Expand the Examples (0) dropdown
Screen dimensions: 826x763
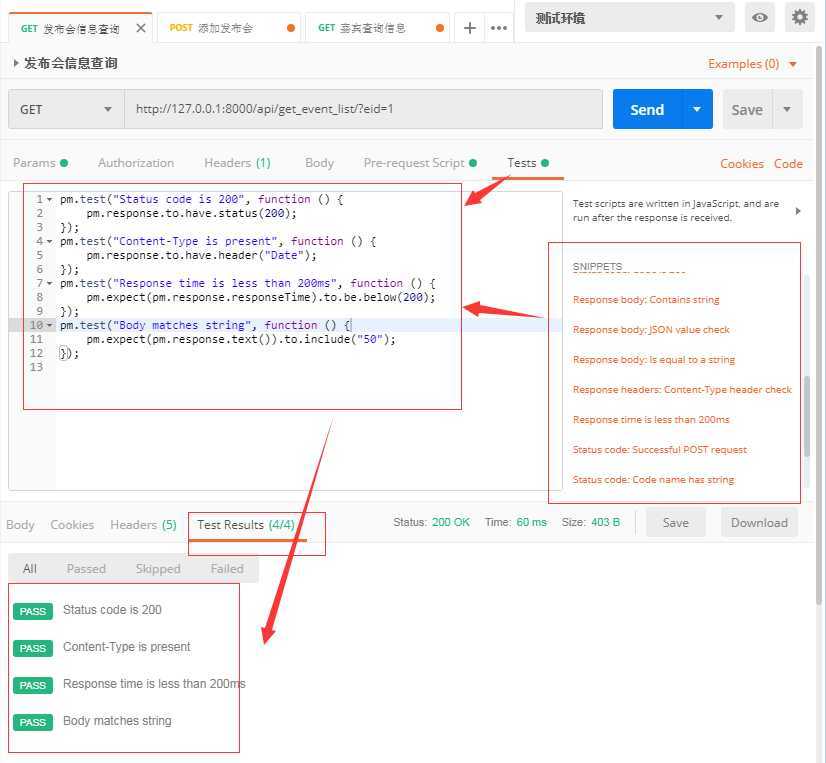(752, 64)
